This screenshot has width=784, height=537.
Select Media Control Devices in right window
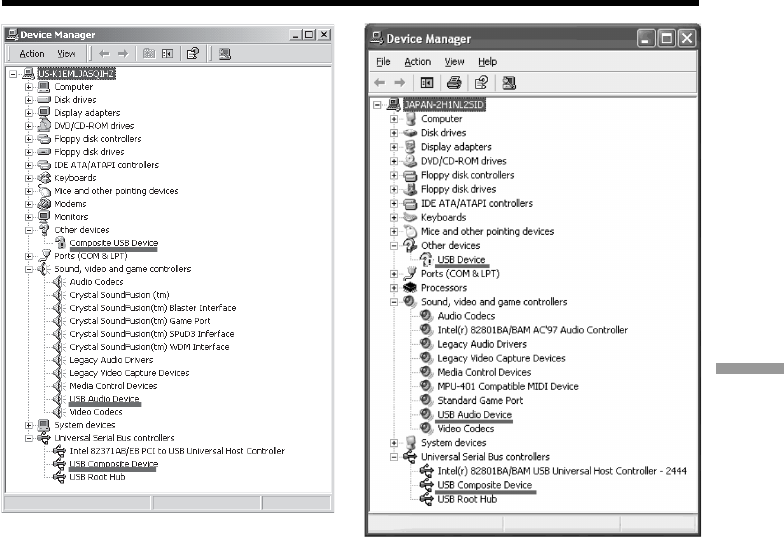484,372
